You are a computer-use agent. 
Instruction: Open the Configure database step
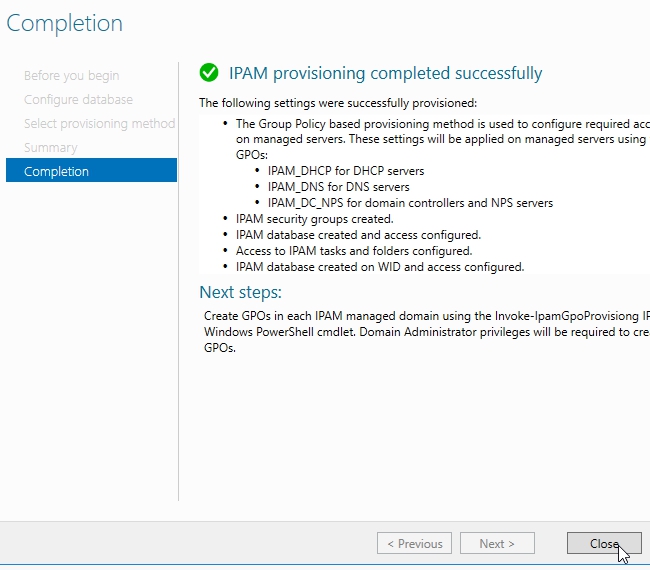tap(78, 99)
